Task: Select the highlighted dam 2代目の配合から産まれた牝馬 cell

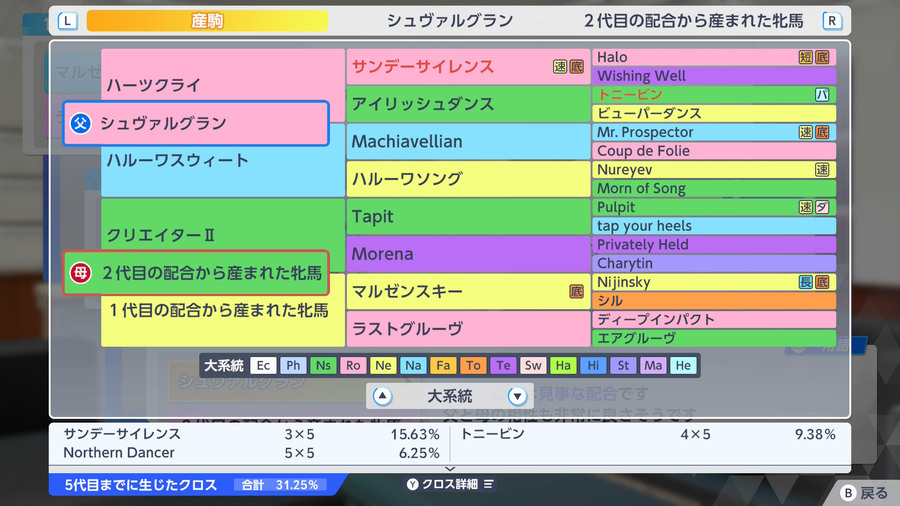Action: point(196,273)
